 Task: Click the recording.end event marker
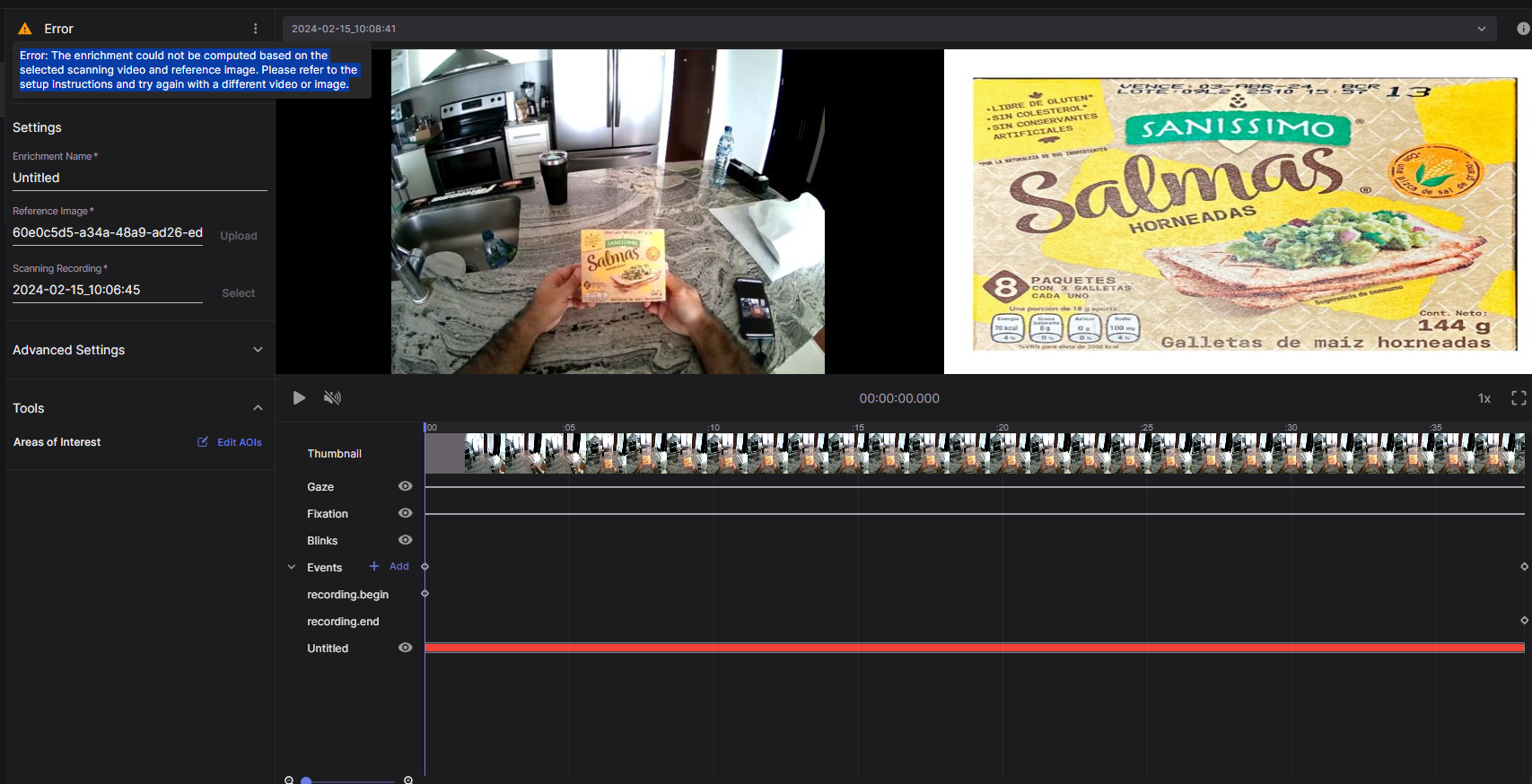tap(1524, 621)
